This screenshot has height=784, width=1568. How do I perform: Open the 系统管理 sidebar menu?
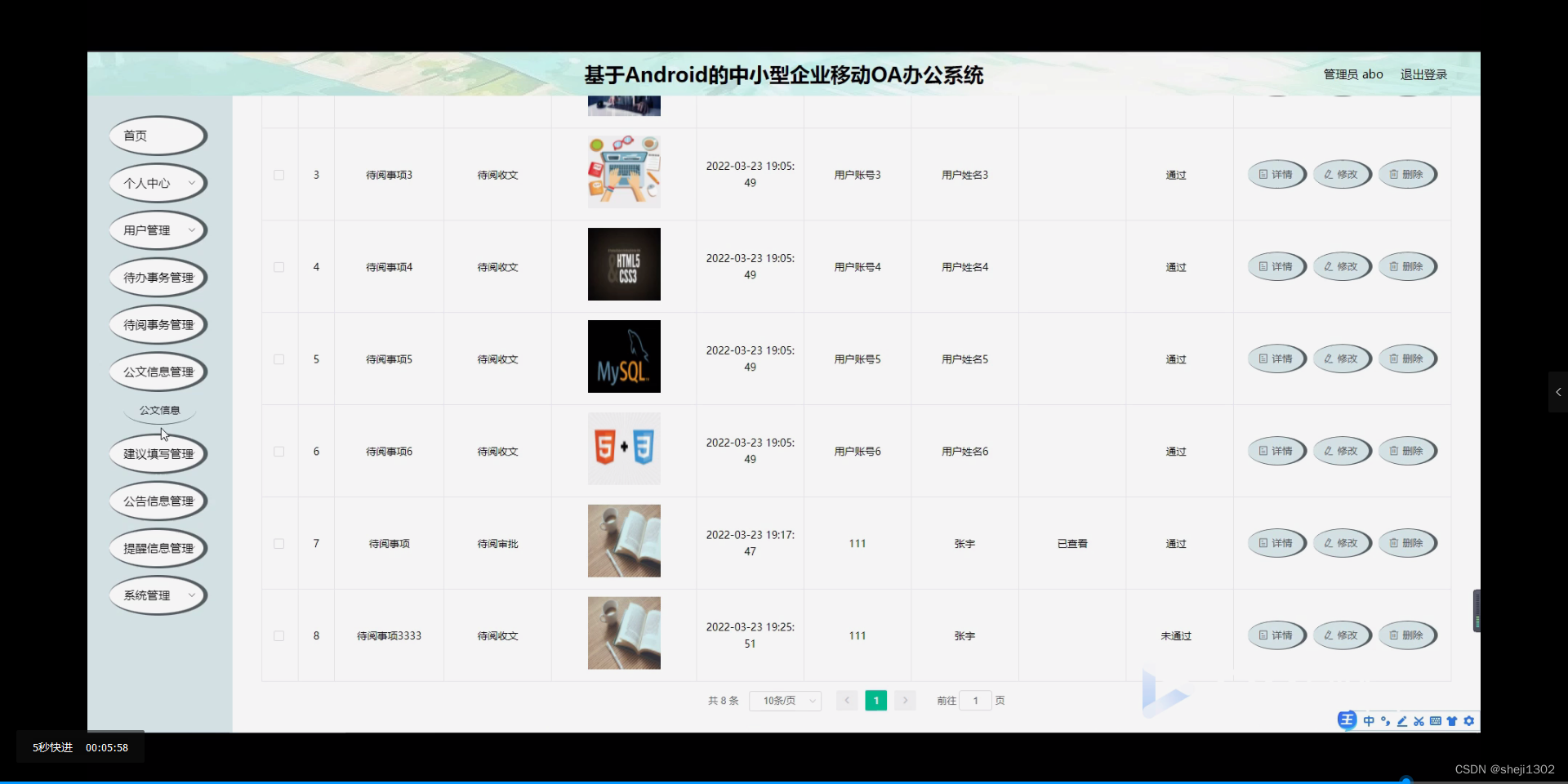(157, 595)
